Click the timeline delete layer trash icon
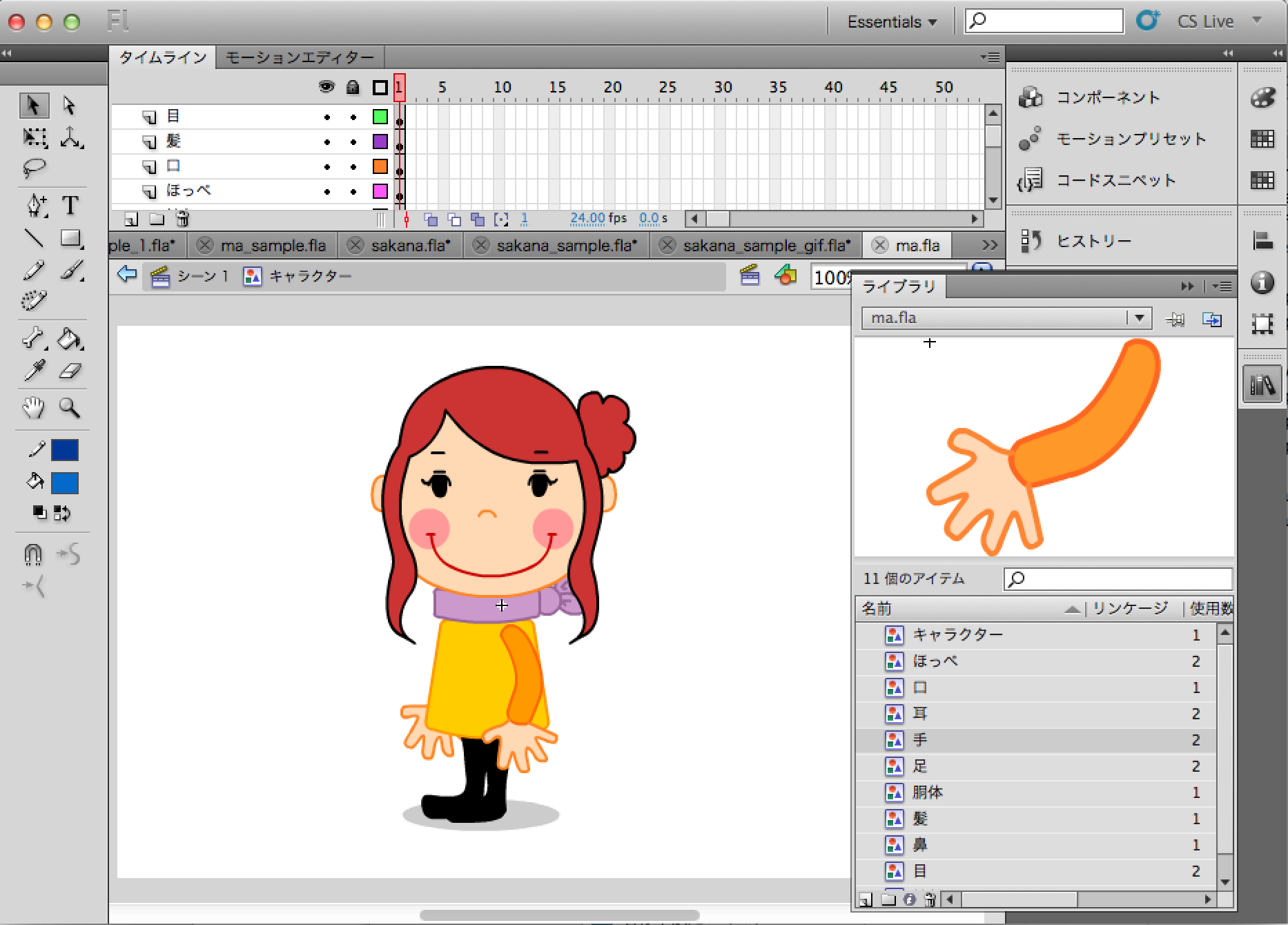The image size is (1288, 925). pos(182,220)
